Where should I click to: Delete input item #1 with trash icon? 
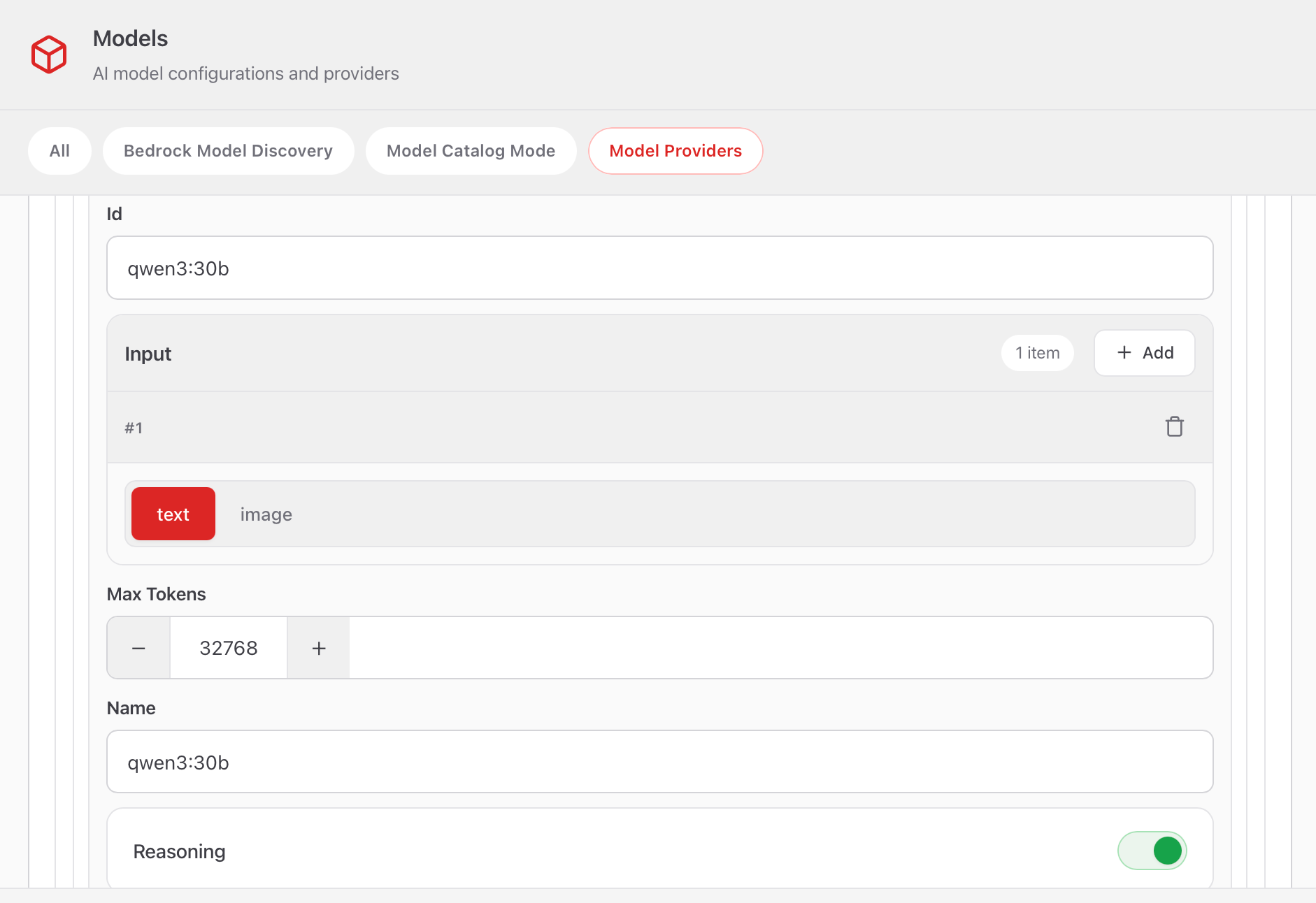pyautogui.click(x=1174, y=426)
